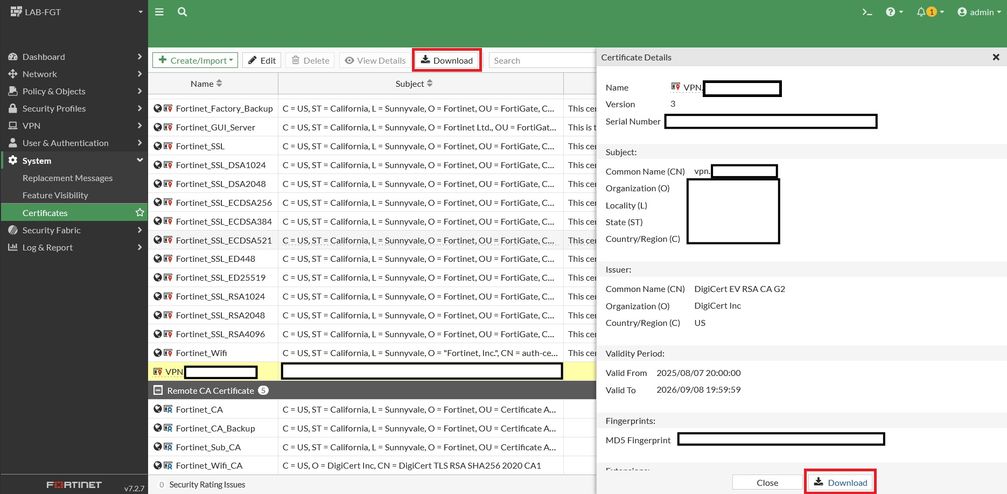Image resolution: width=1007 pixels, height=494 pixels.
Task: Expand the Dashboard menu
Action: click(74, 57)
